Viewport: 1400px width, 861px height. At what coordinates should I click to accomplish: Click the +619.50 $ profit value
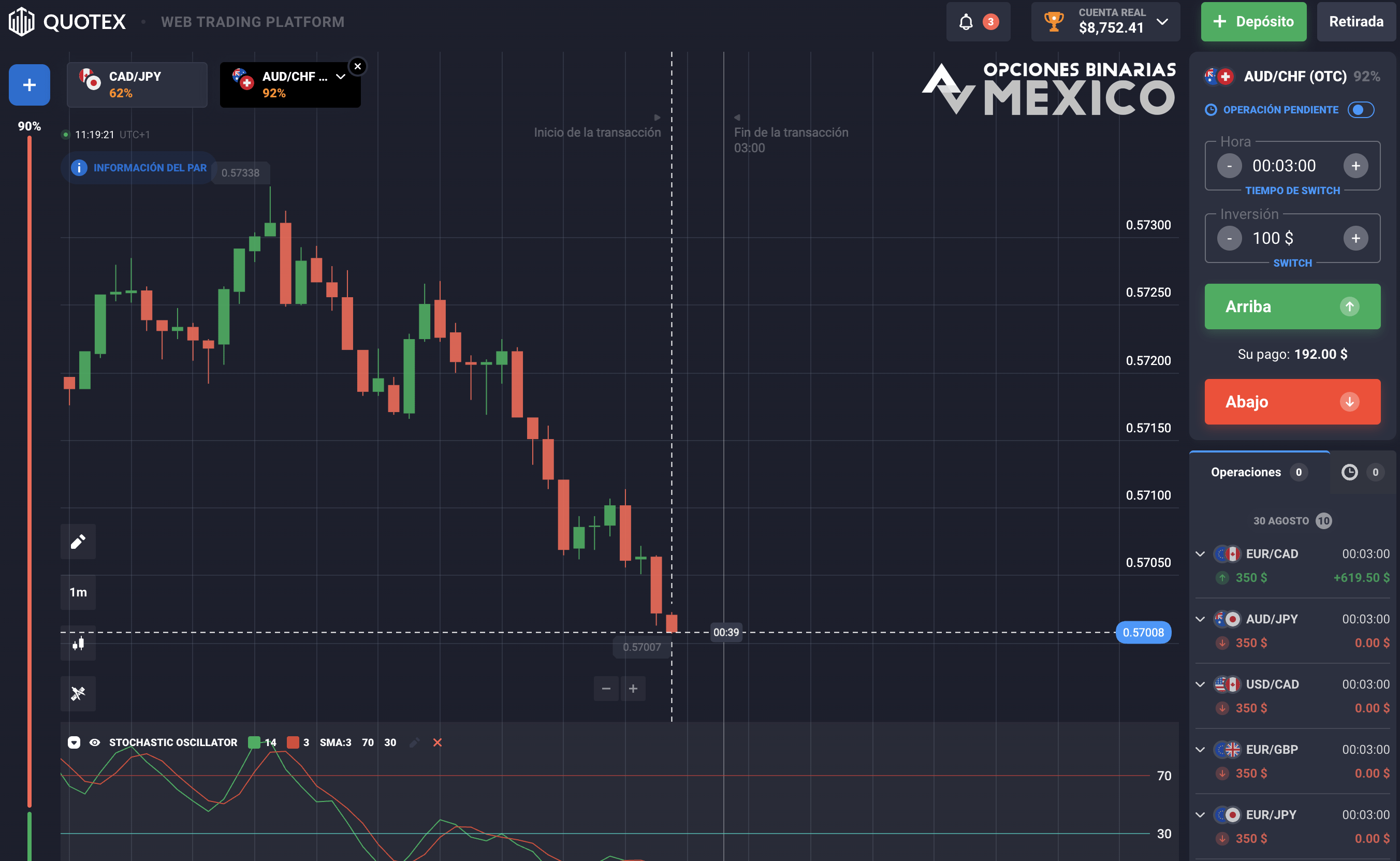(x=1361, y=577)
